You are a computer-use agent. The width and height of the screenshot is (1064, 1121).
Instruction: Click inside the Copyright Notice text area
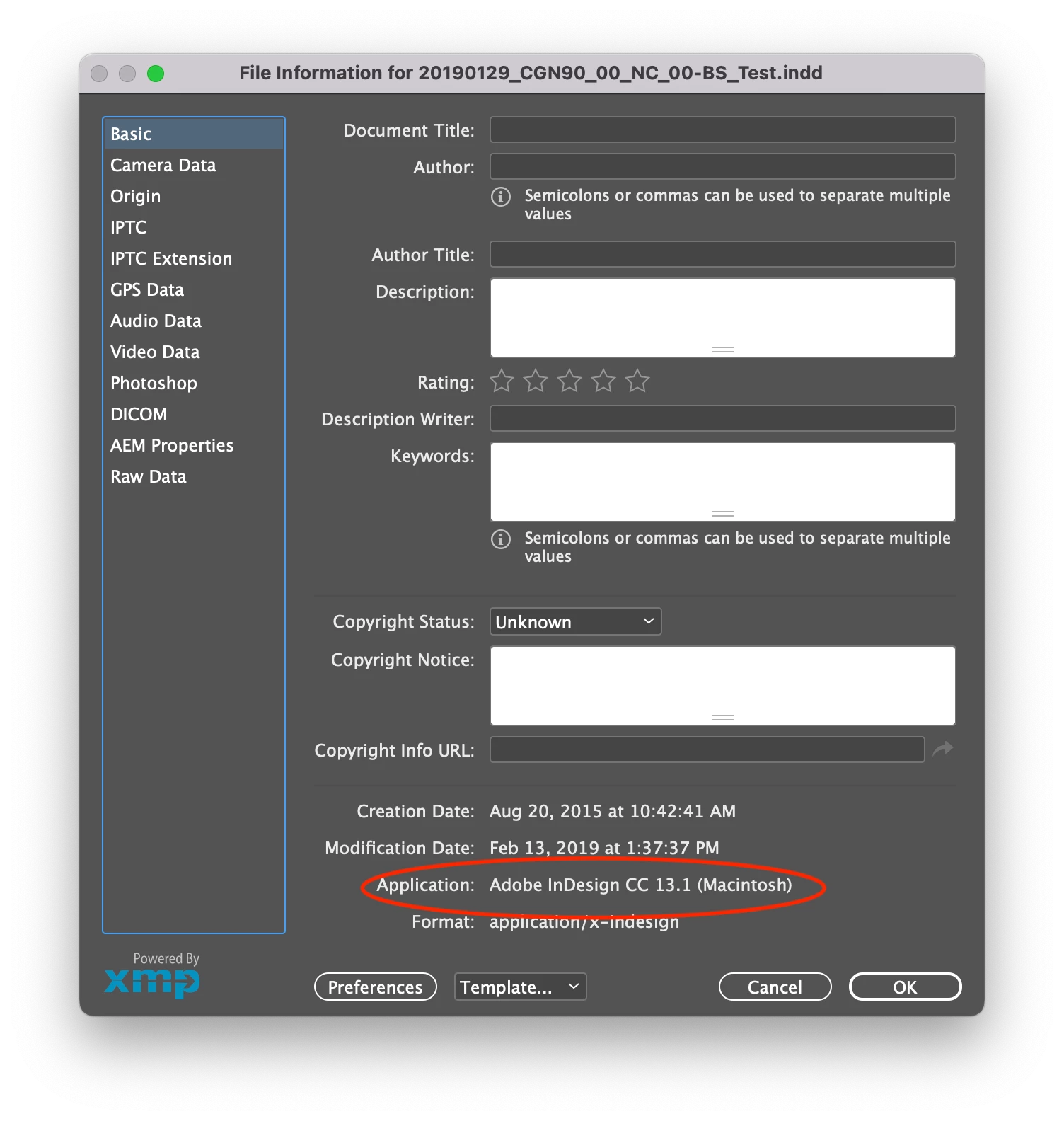tap(723, 685)
